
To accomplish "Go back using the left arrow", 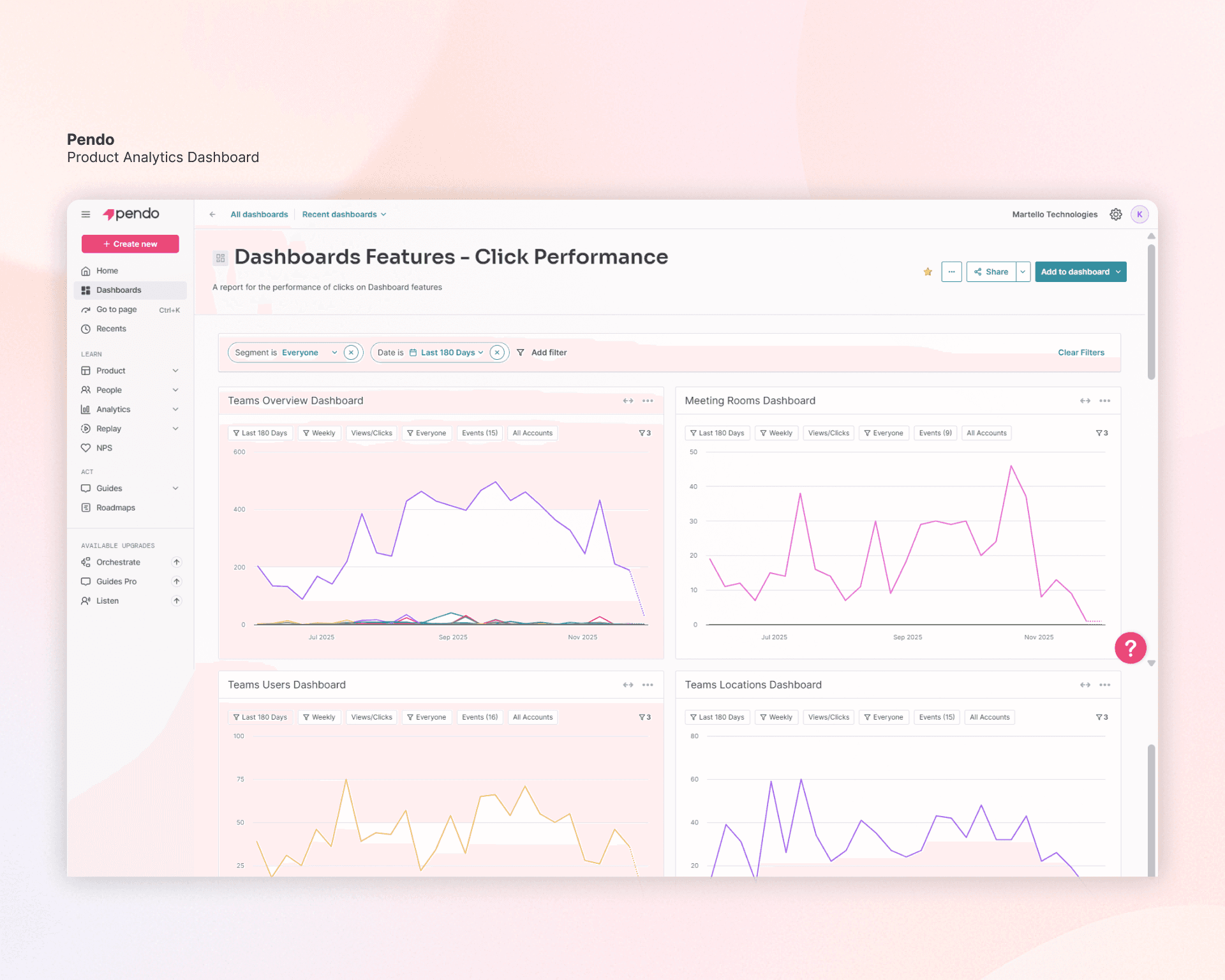I will point(212,214).
